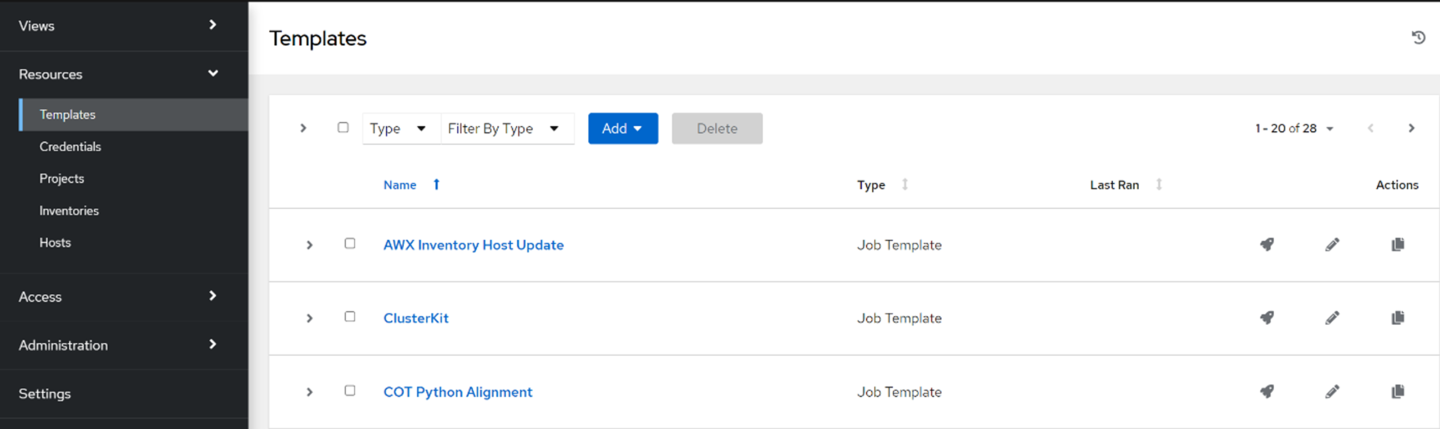Open Credentials in the Resources menu
Screen dimensions: 1440x429
tap(70, 147)
